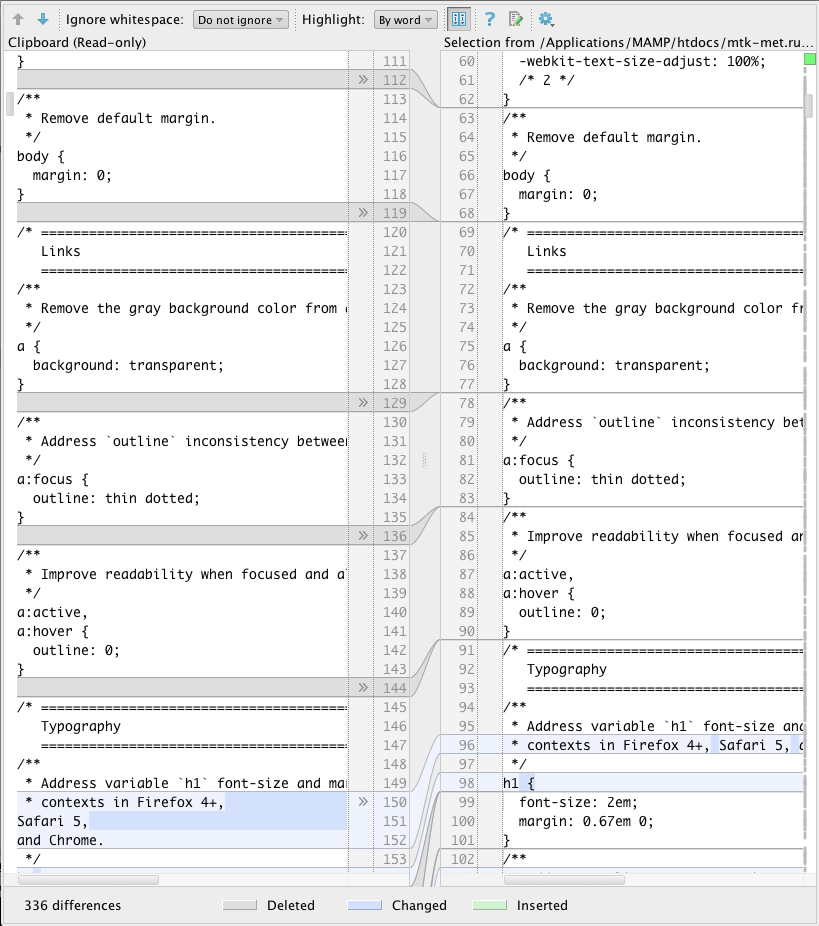Image resolution: width=819 pixels, height=926 pixels.
Task: Jump to next difference arrow
Action: [42, 19]
